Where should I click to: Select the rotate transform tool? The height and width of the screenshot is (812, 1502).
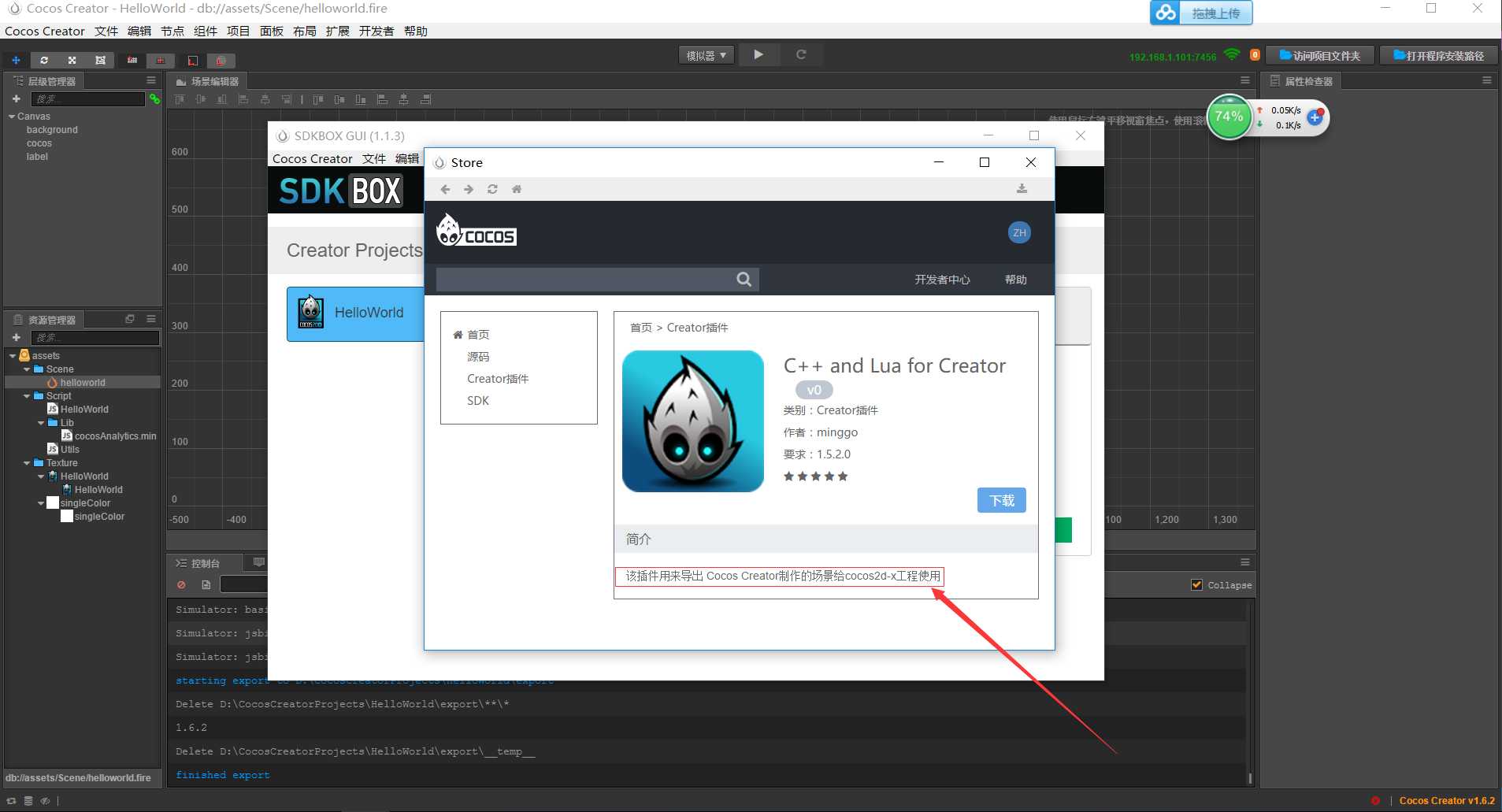tap(44, 60)
